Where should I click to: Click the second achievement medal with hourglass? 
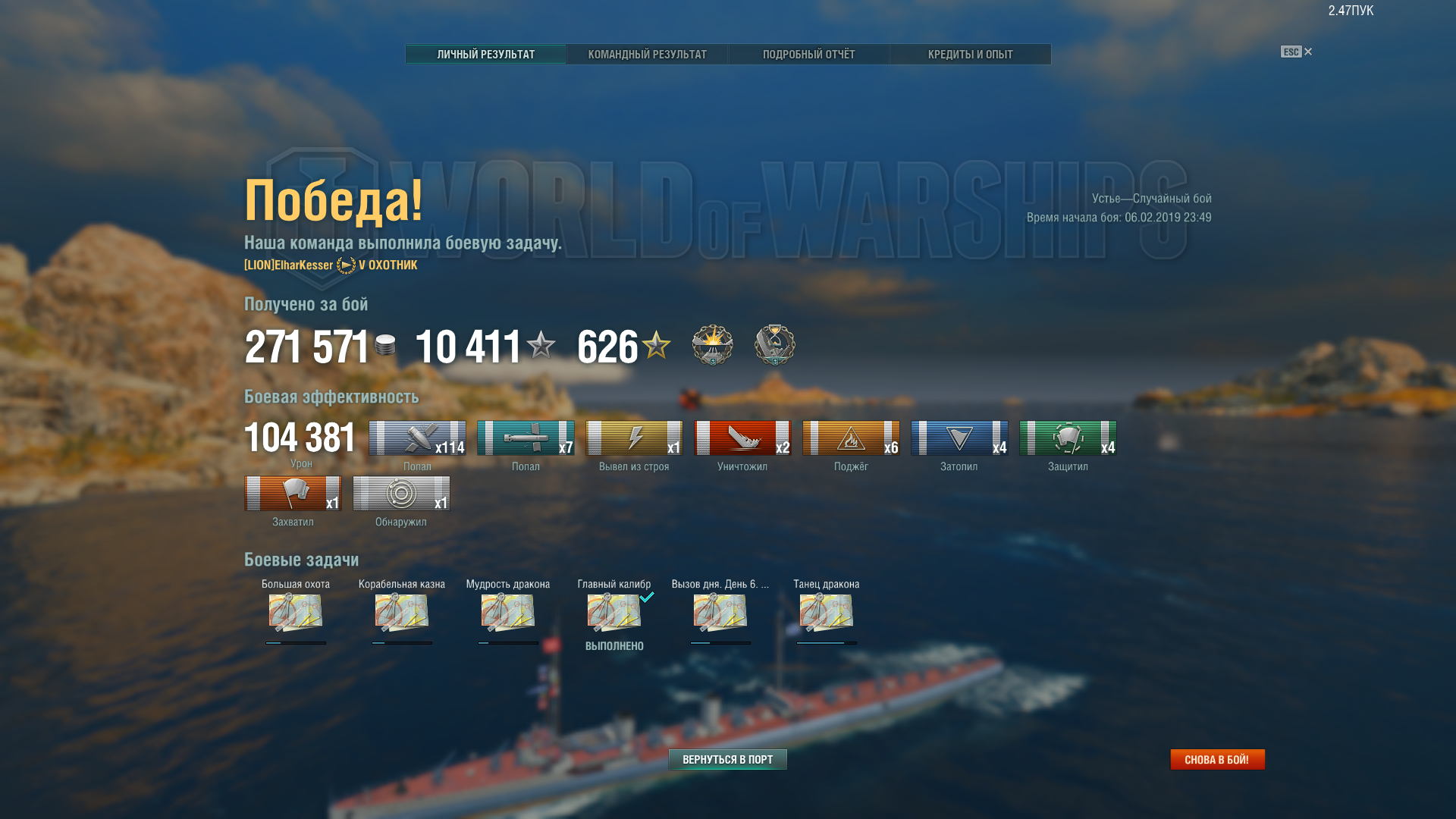[774, 345]
